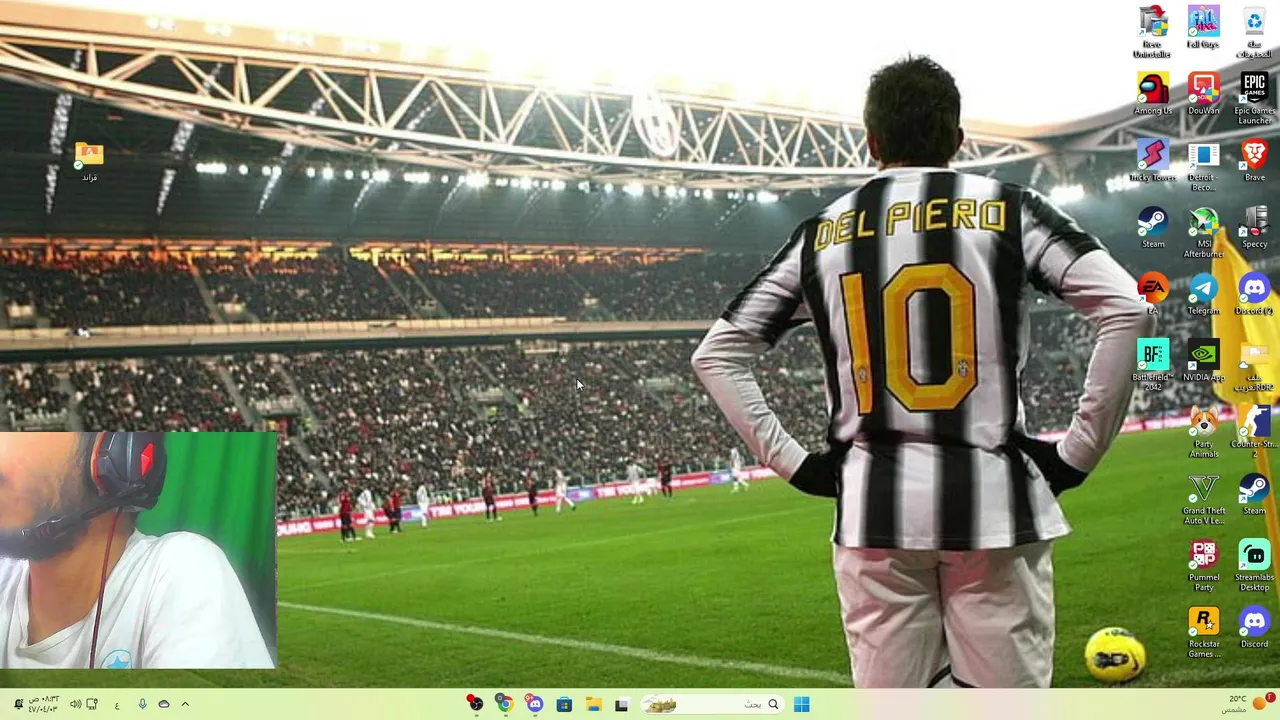Launch Fall Guys from the desktop

coord(1203,28)
